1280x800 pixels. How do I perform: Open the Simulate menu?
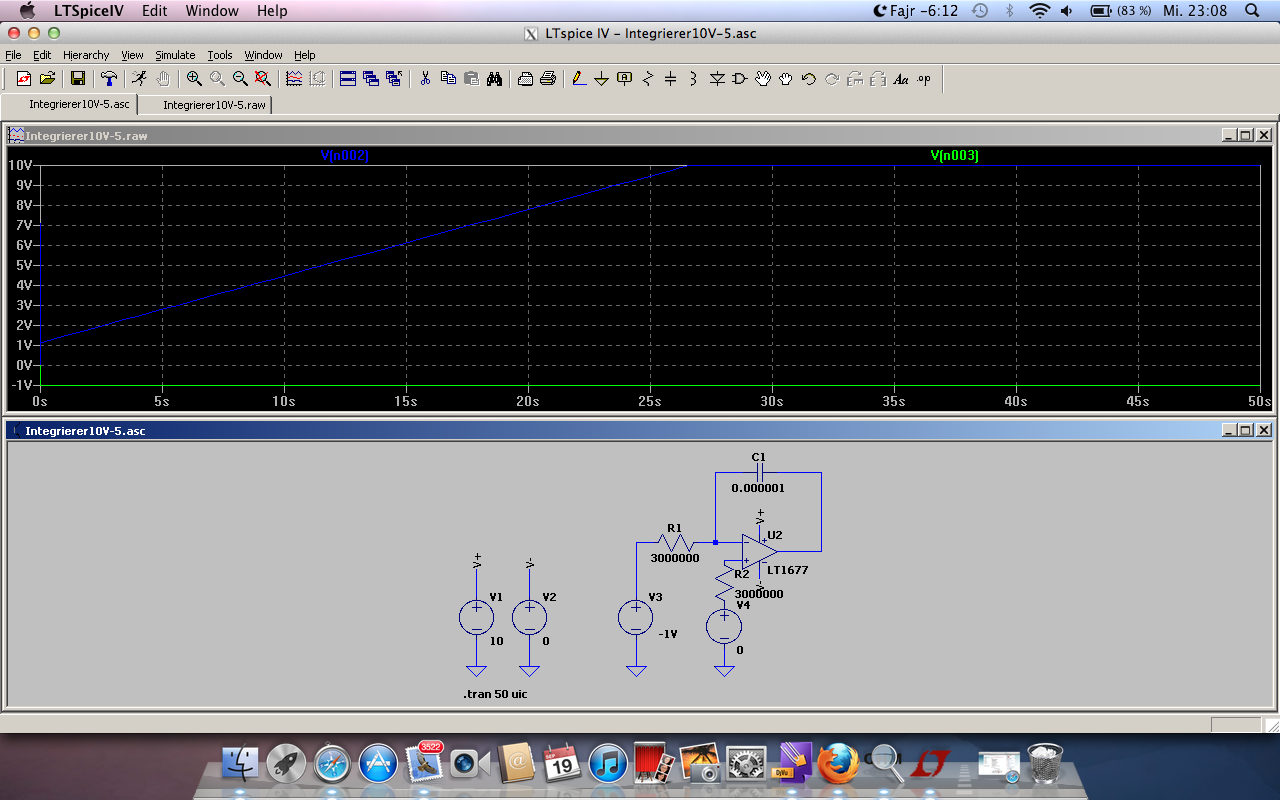pyautogui.click(x=175, y=55)
